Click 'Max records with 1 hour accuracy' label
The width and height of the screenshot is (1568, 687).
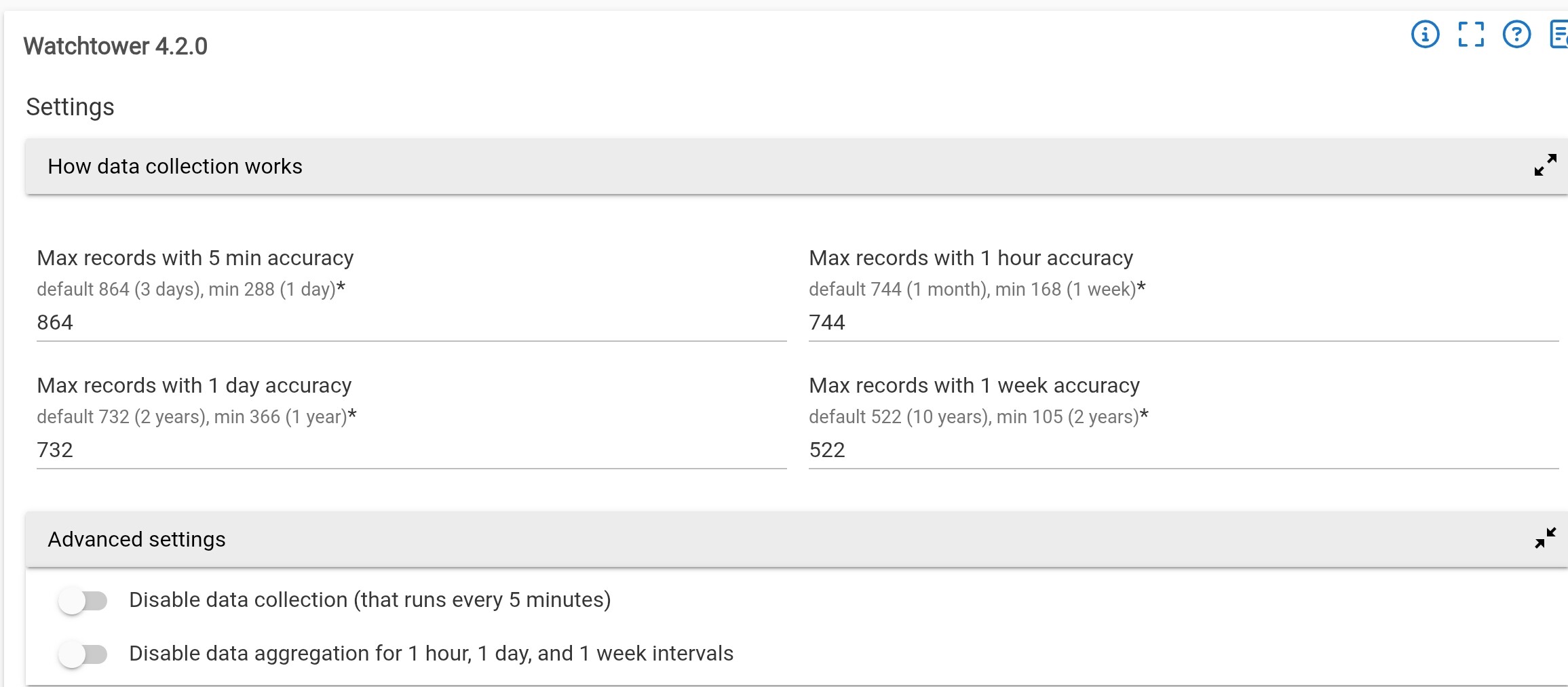pos(970,258)
